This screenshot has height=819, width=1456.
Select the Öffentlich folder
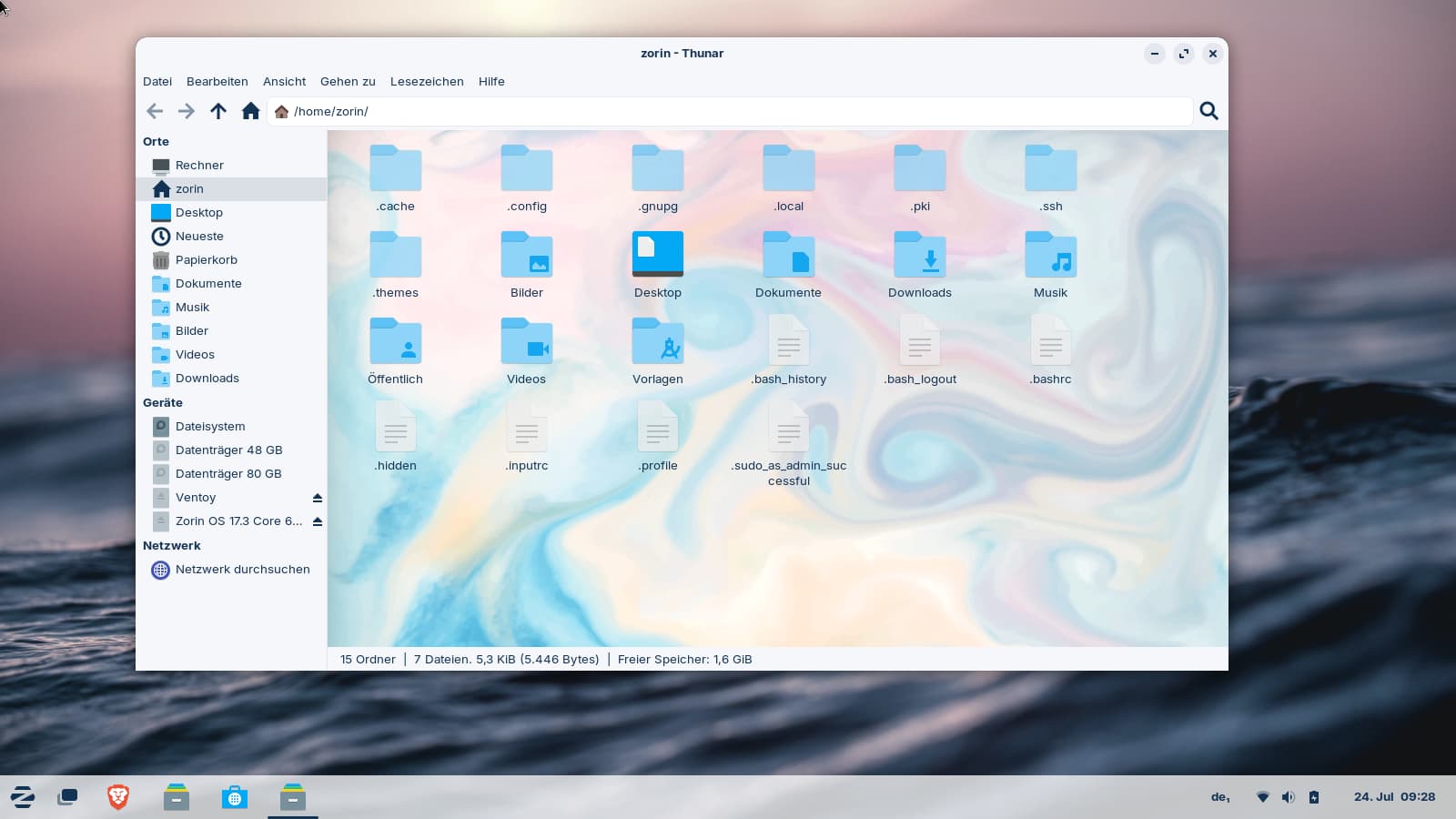pos(396,351)
